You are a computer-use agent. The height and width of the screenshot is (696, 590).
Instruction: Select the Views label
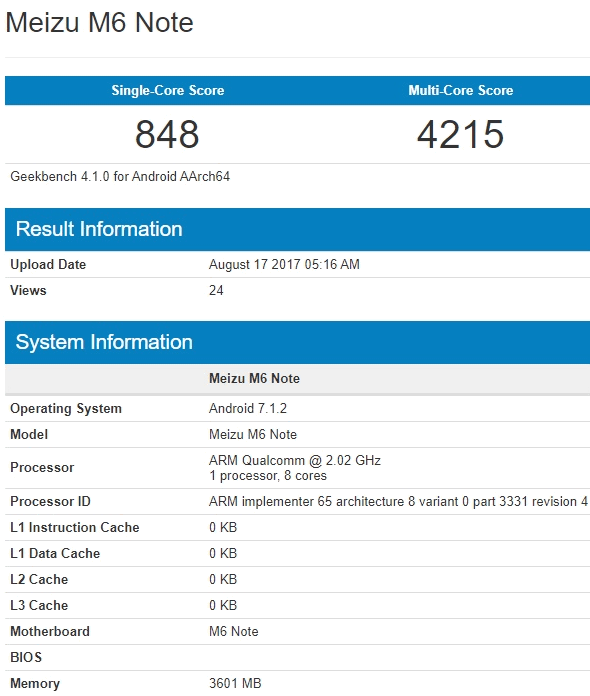28,290
